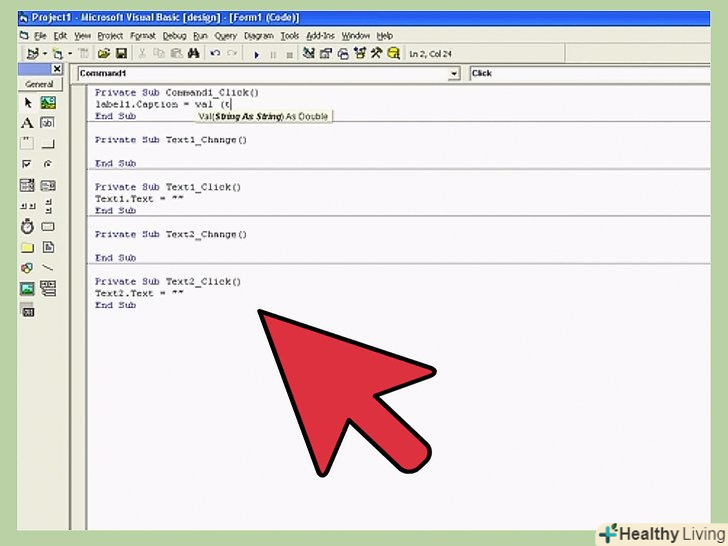Click the code line 'label1.Caption = val (t'
The image size is (728, 546).
tap(163, 104)
